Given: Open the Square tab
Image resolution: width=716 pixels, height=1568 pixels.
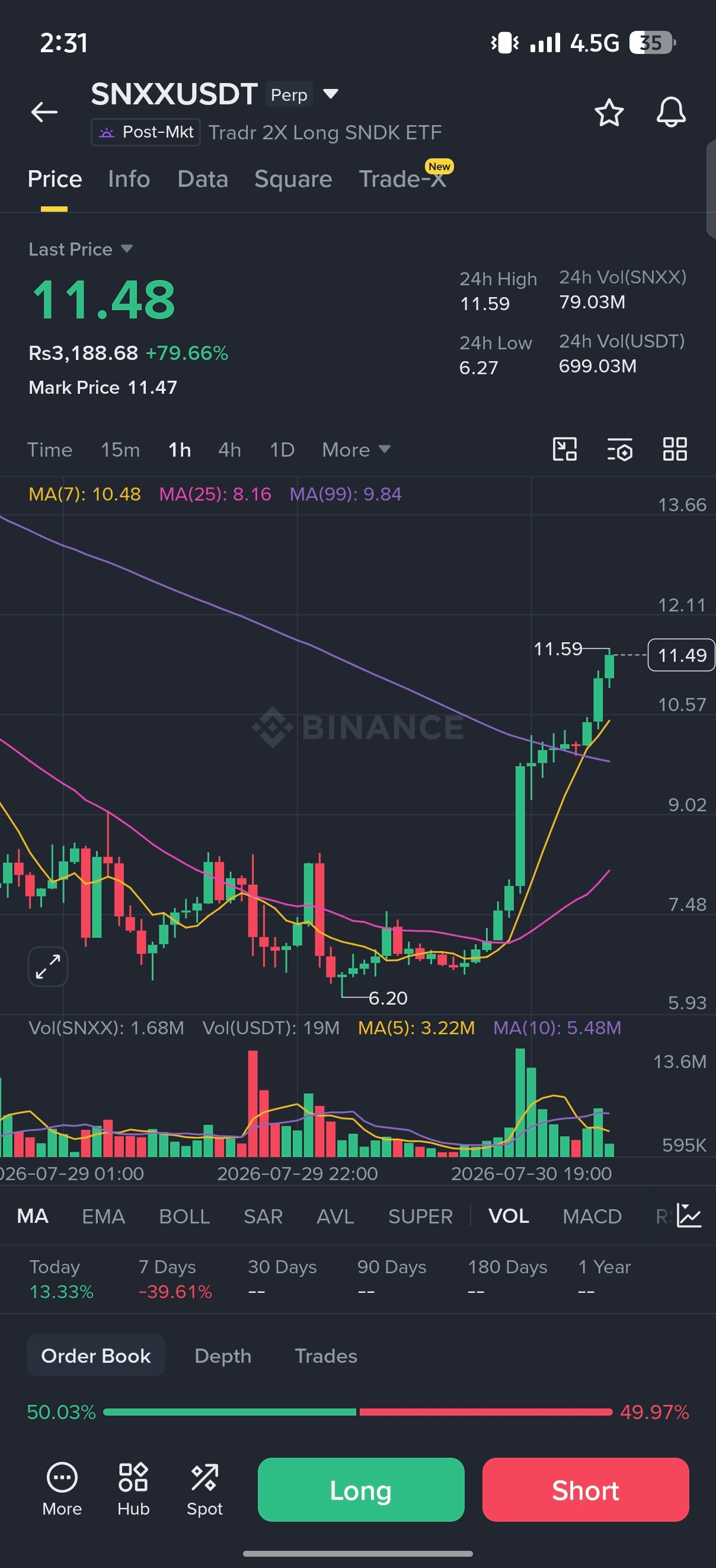Looking at the screenshot, I should coord(293,179).
